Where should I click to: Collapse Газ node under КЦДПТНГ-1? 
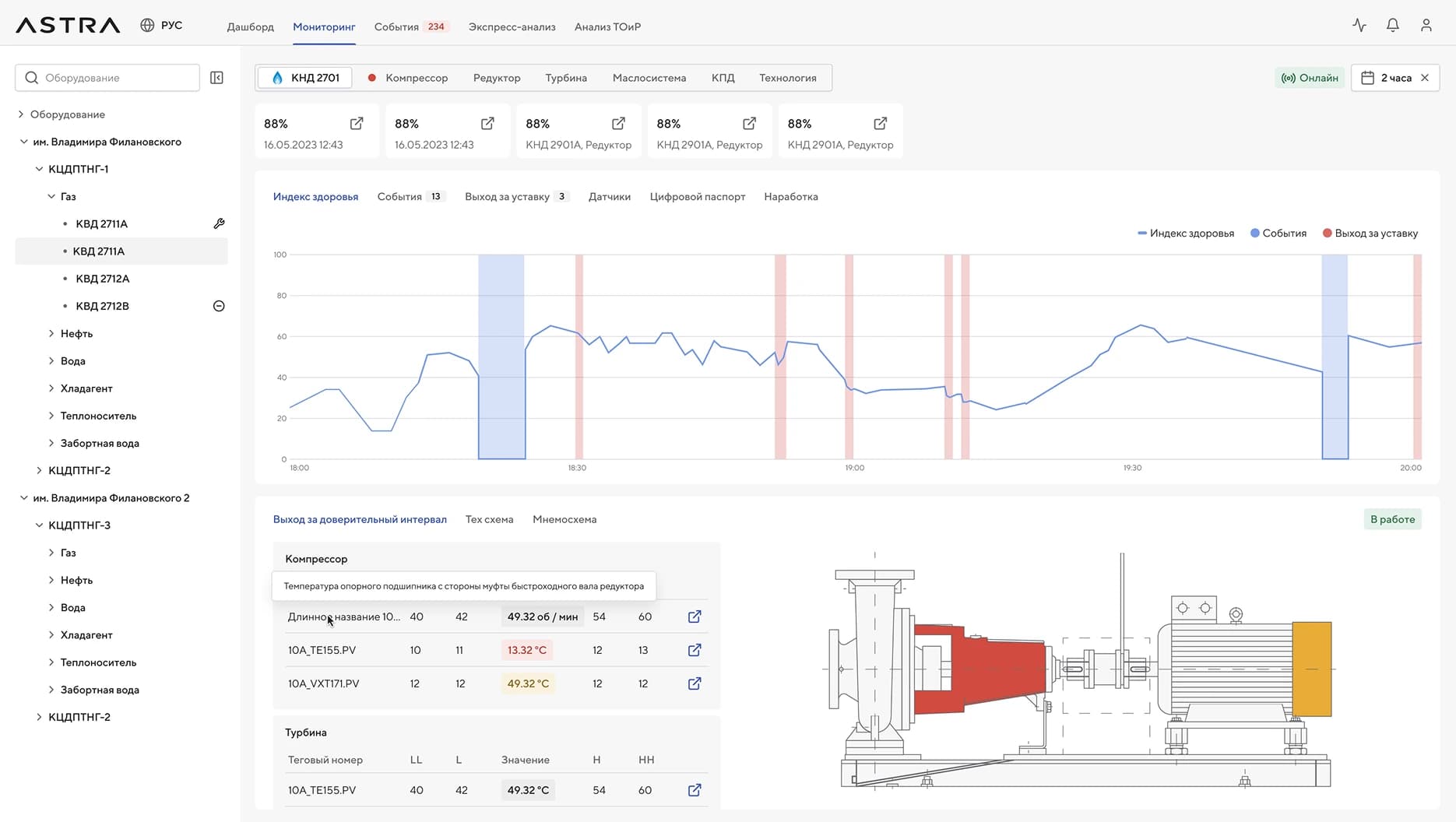point(51,196)
